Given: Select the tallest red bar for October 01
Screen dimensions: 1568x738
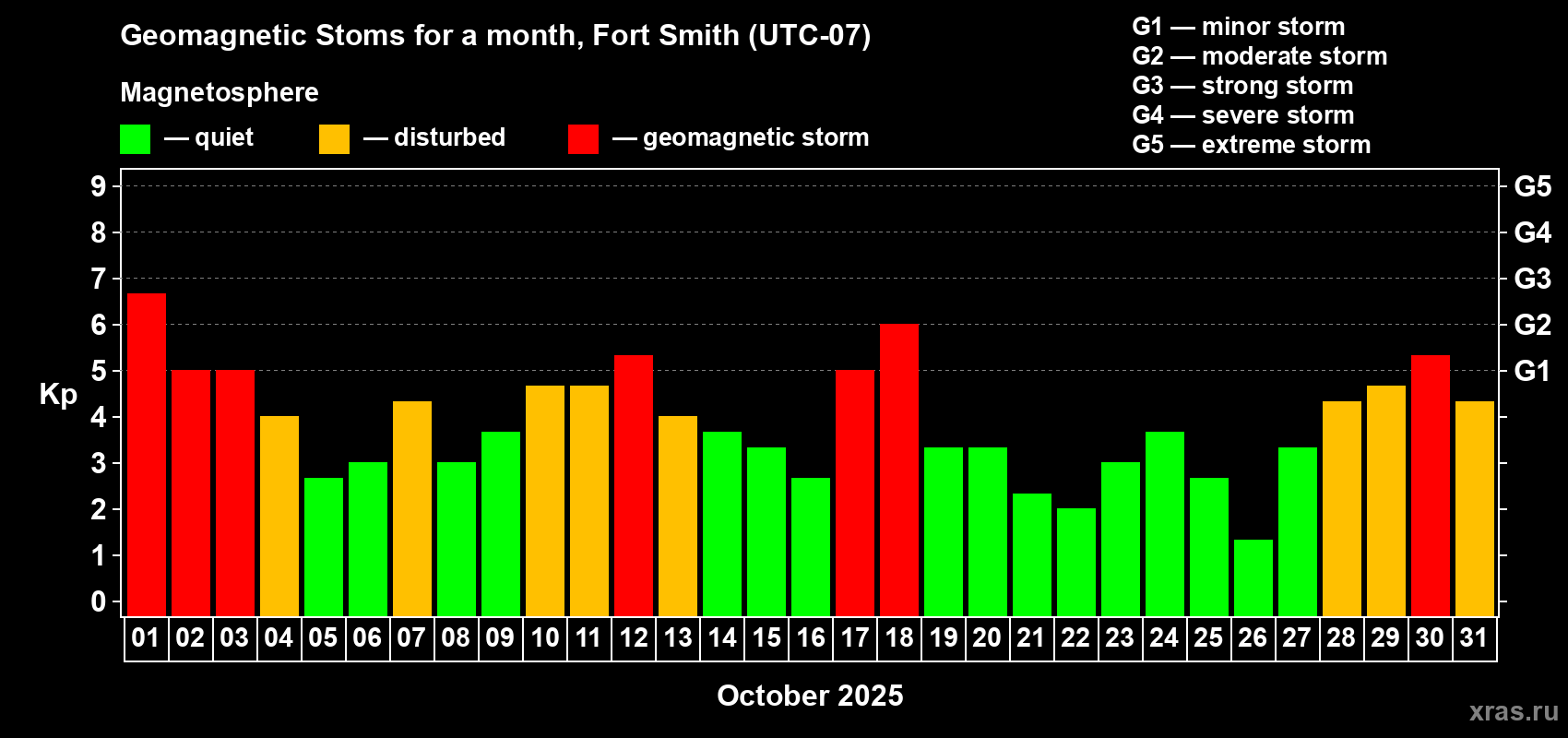Looking at the screenshot, I should coord(147,454).
